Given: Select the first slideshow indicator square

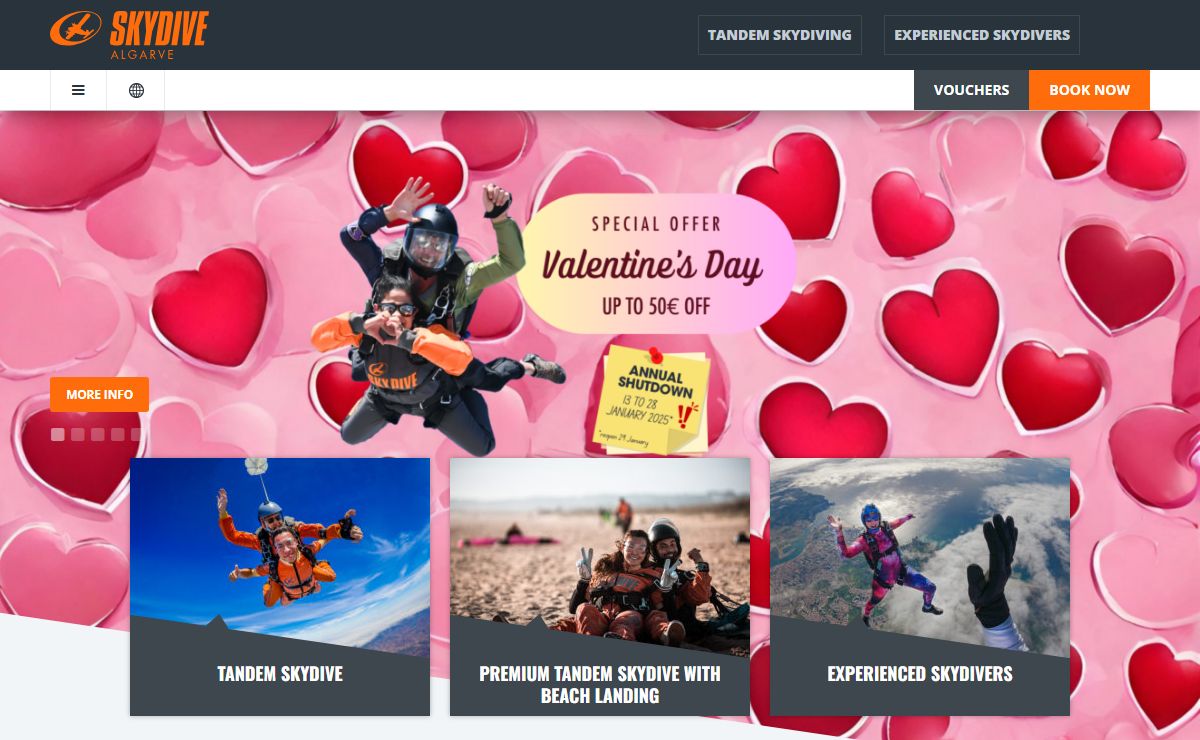Looking at the screenshot, I should pyautogui.click(x=57, y=434).
